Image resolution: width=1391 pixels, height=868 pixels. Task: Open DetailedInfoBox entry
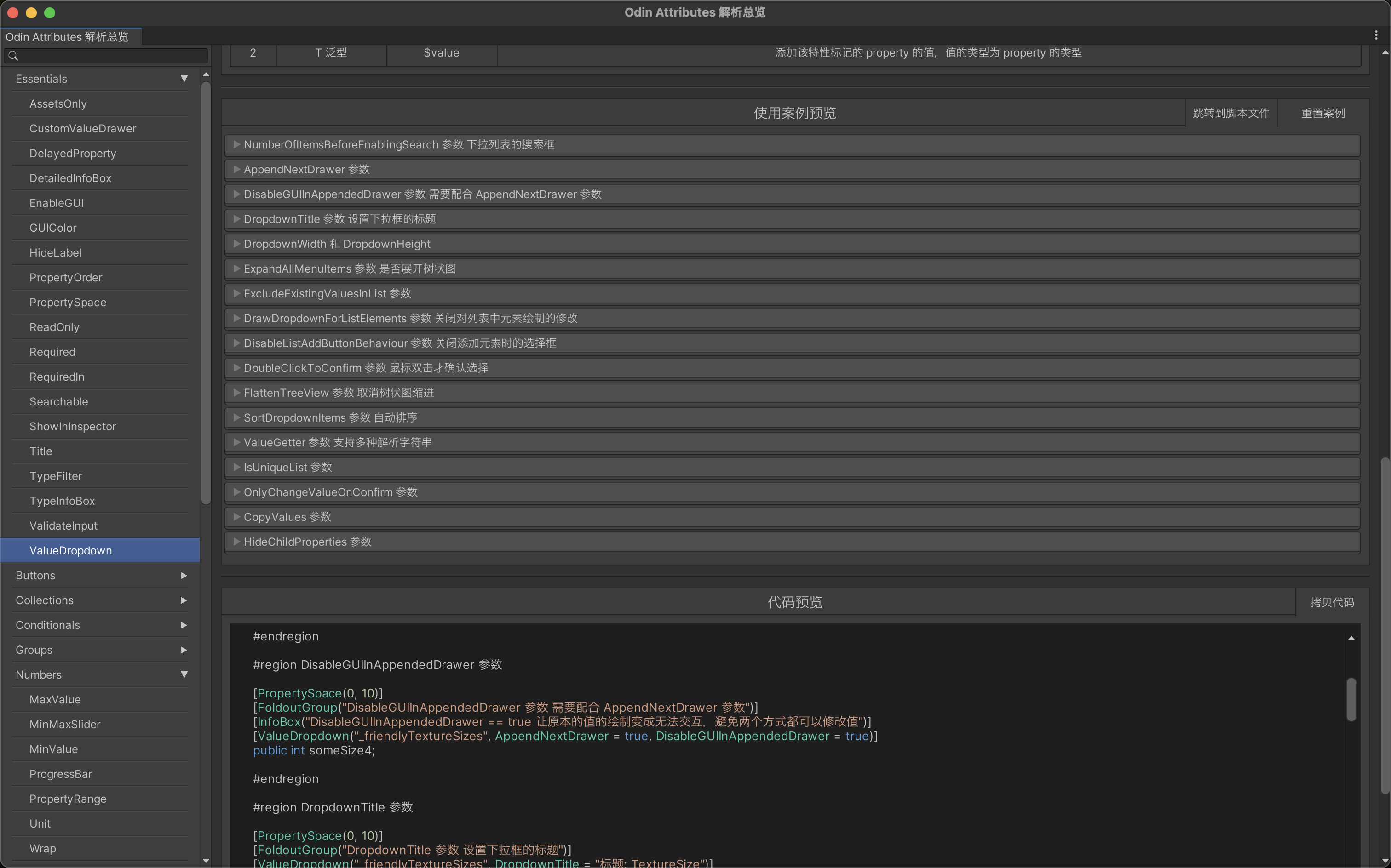coord(100,178)
